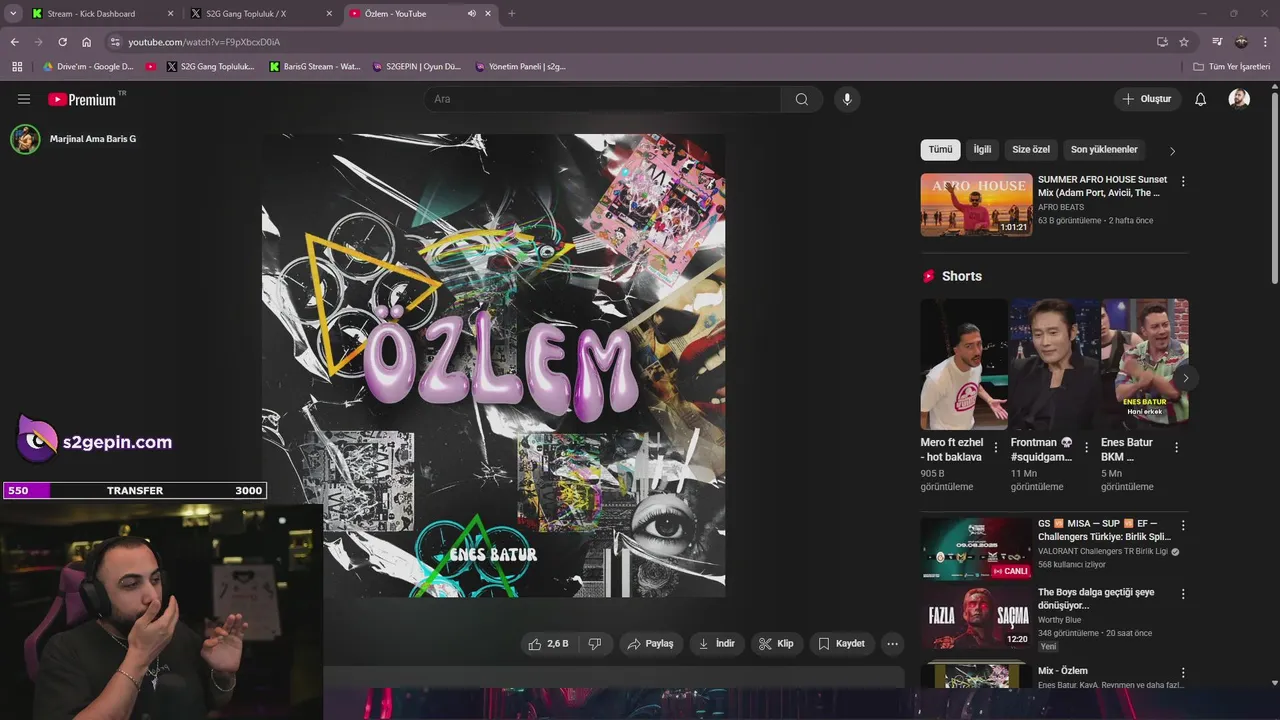Close the Özlem - YouTube tab
The height and width of the screenshot is (720, 1280).
[x=489, y=14]
